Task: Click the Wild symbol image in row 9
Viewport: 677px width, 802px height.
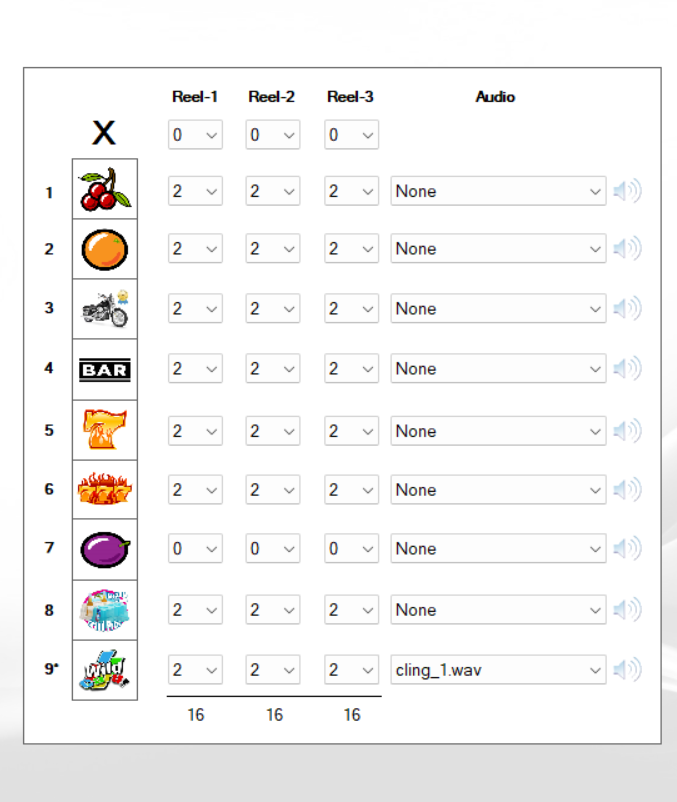Action: 105,669
